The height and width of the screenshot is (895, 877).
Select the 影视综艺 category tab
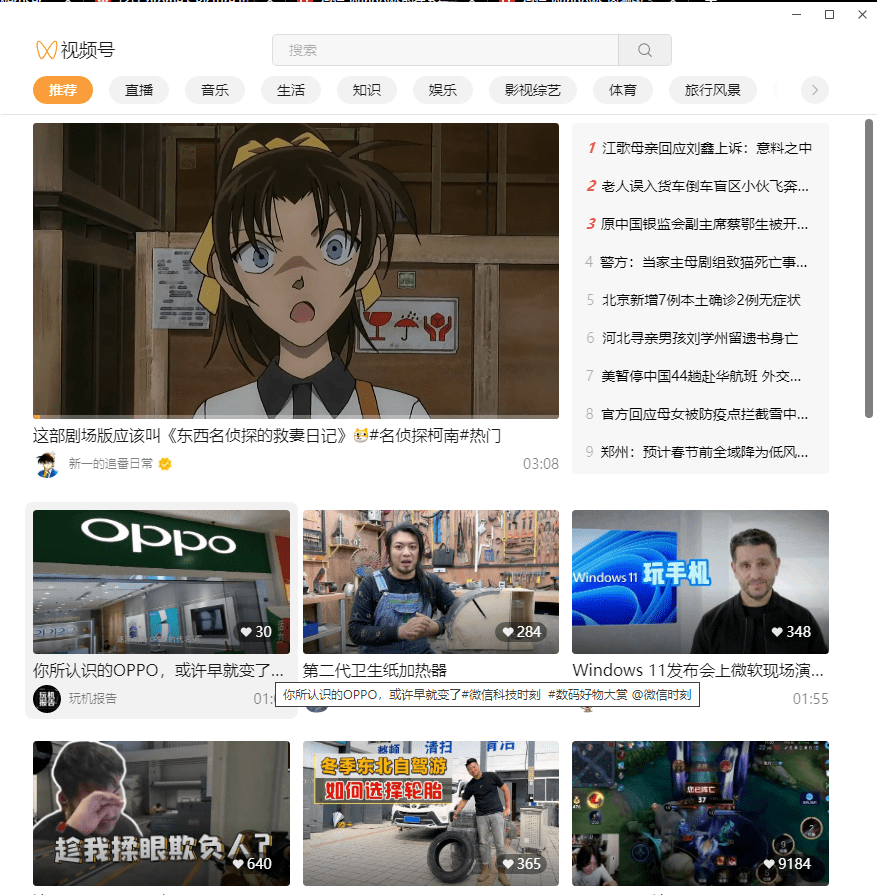click(532, 90)
